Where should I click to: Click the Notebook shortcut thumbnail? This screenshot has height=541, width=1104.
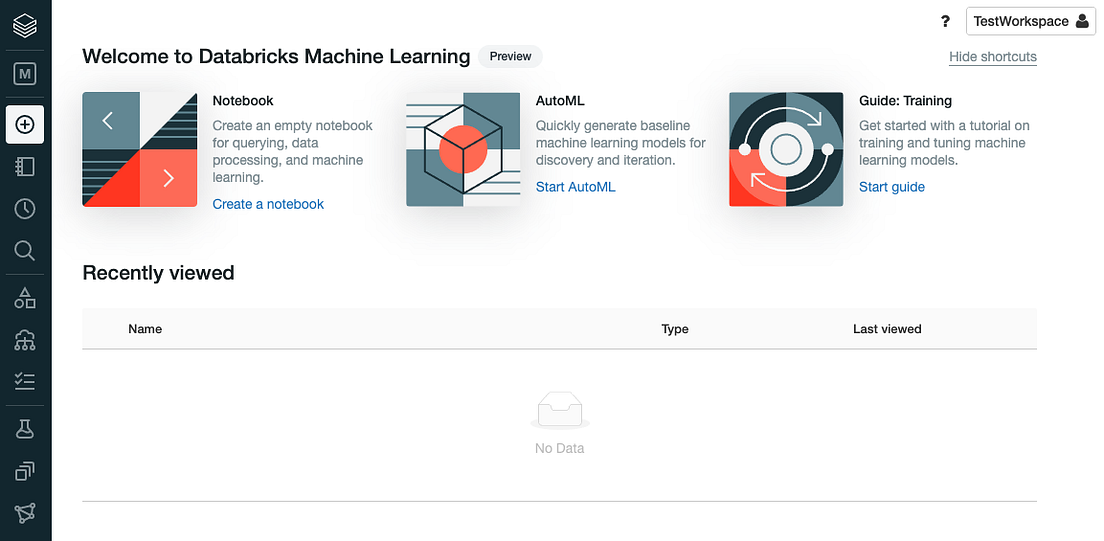click(x=139, y=149)
